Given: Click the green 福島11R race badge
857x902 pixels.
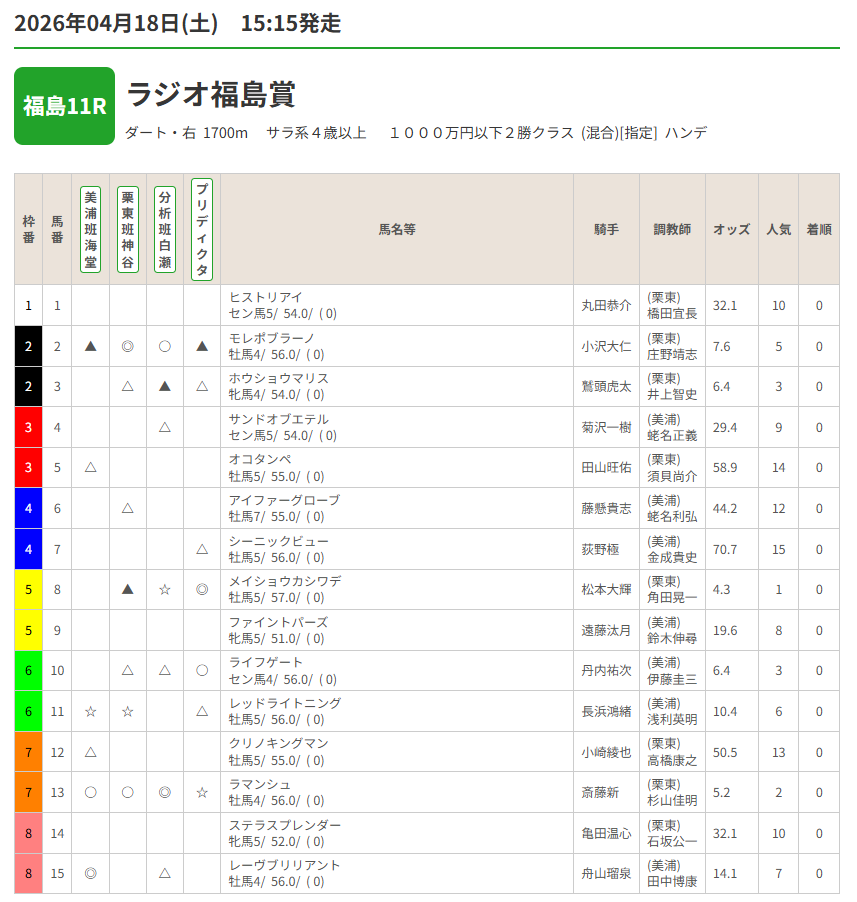Looking at the screenshot, I should pos(65,106).
